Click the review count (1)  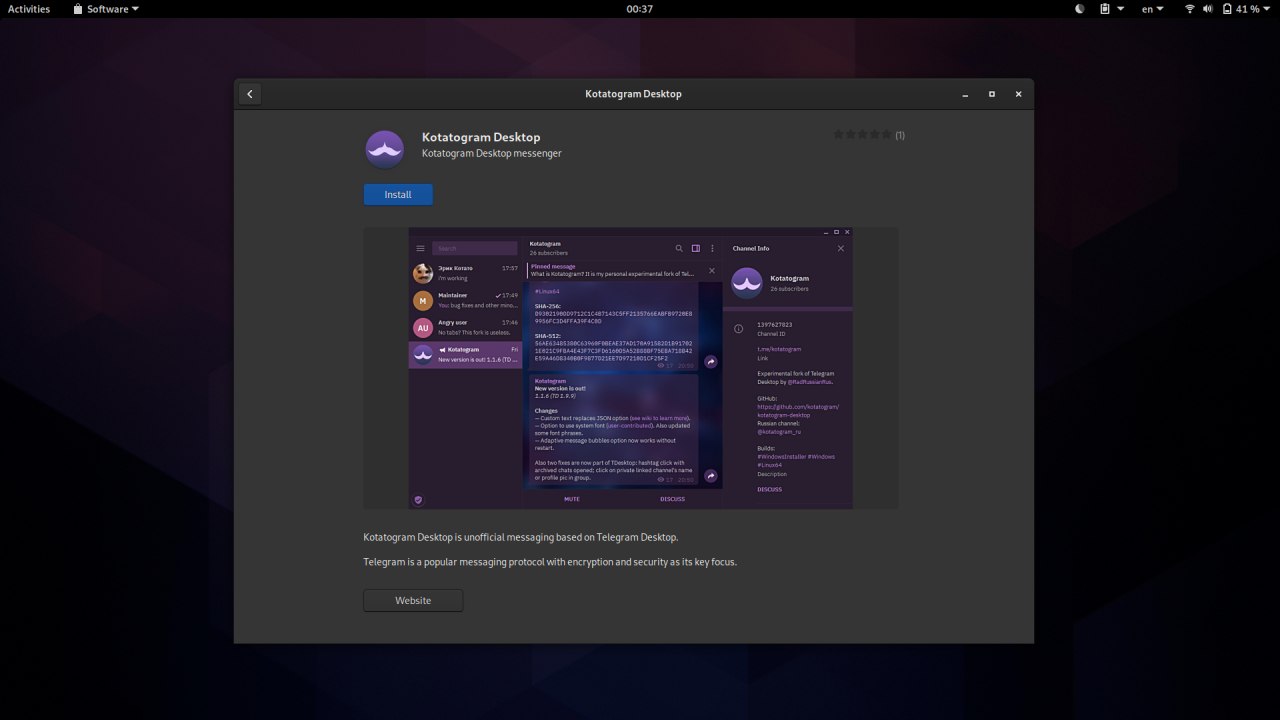point(900,135)
